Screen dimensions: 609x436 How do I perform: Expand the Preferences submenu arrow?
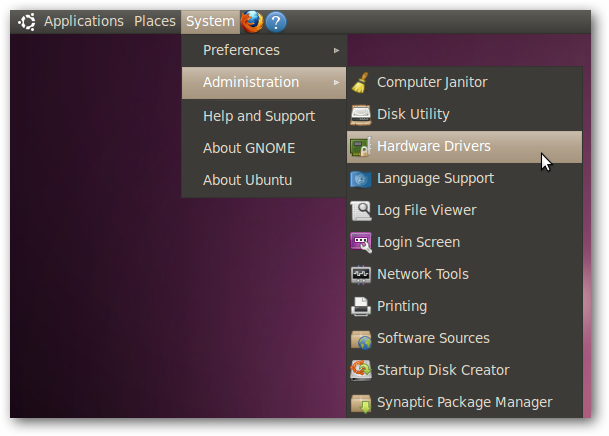[x=336, y=50]
